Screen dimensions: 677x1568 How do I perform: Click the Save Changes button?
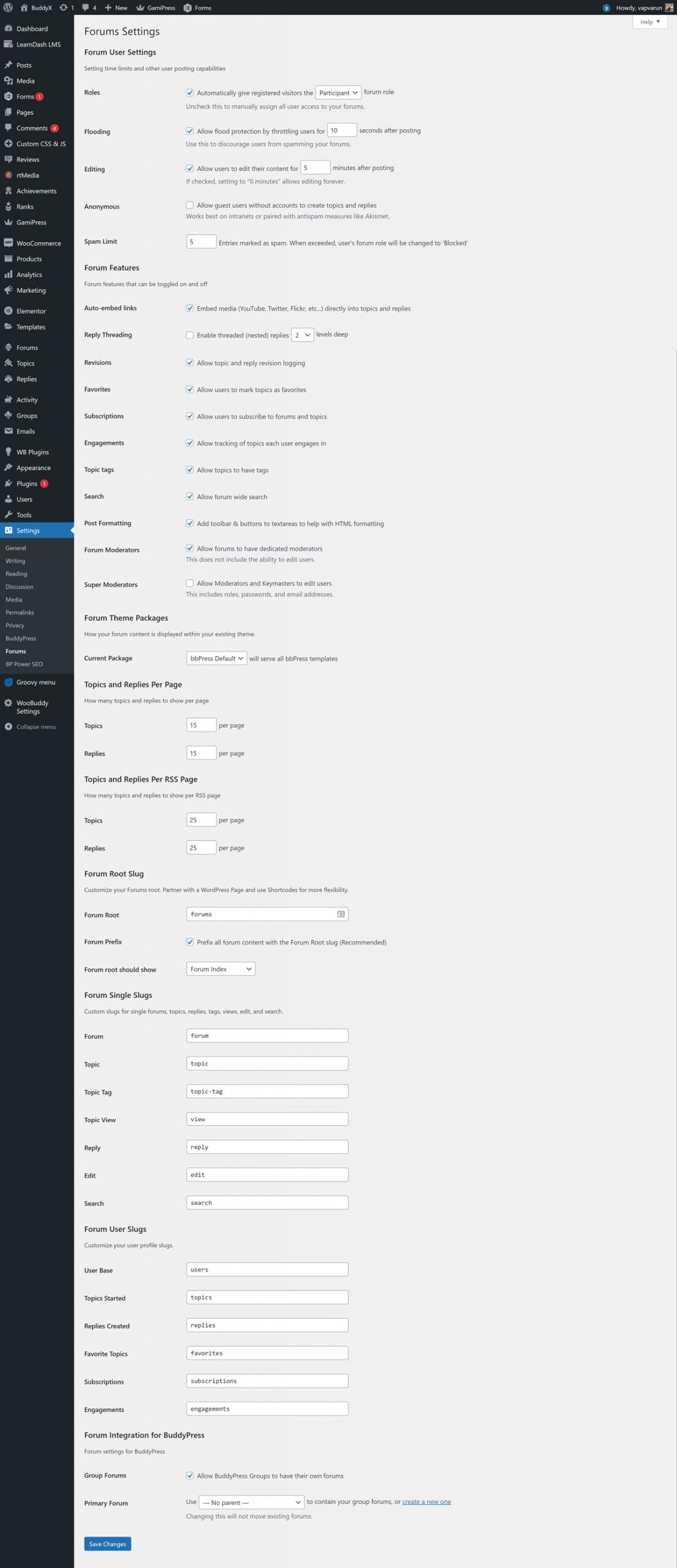[x=107, y=1544]
